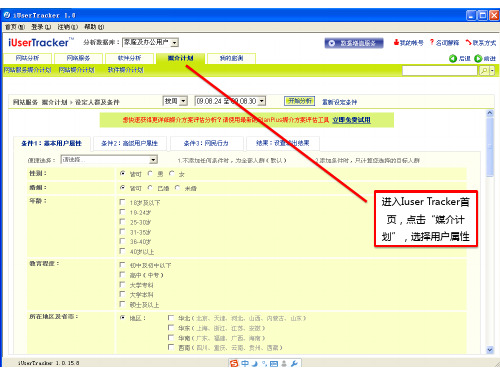The height and width of the screenshot is (375, 500).
Task: Click the Sogou S input method icon
Action: (x=234, y=363)
